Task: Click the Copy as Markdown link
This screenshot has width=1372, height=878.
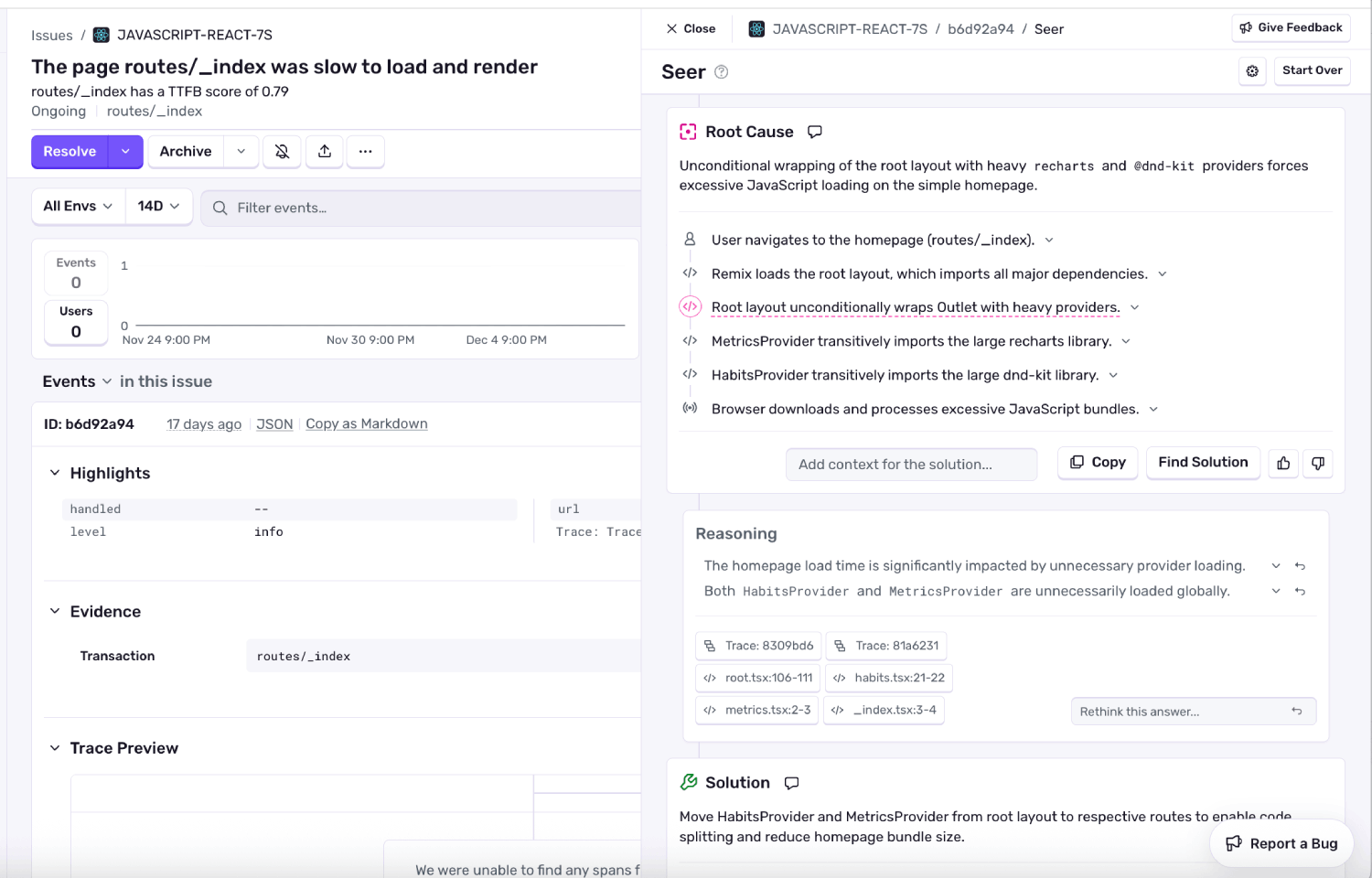Action: [x=366, y=423]
